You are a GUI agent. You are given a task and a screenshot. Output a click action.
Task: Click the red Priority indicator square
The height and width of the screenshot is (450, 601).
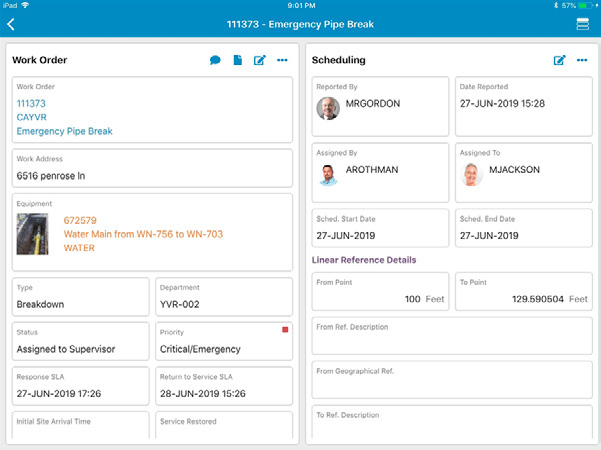285,329
